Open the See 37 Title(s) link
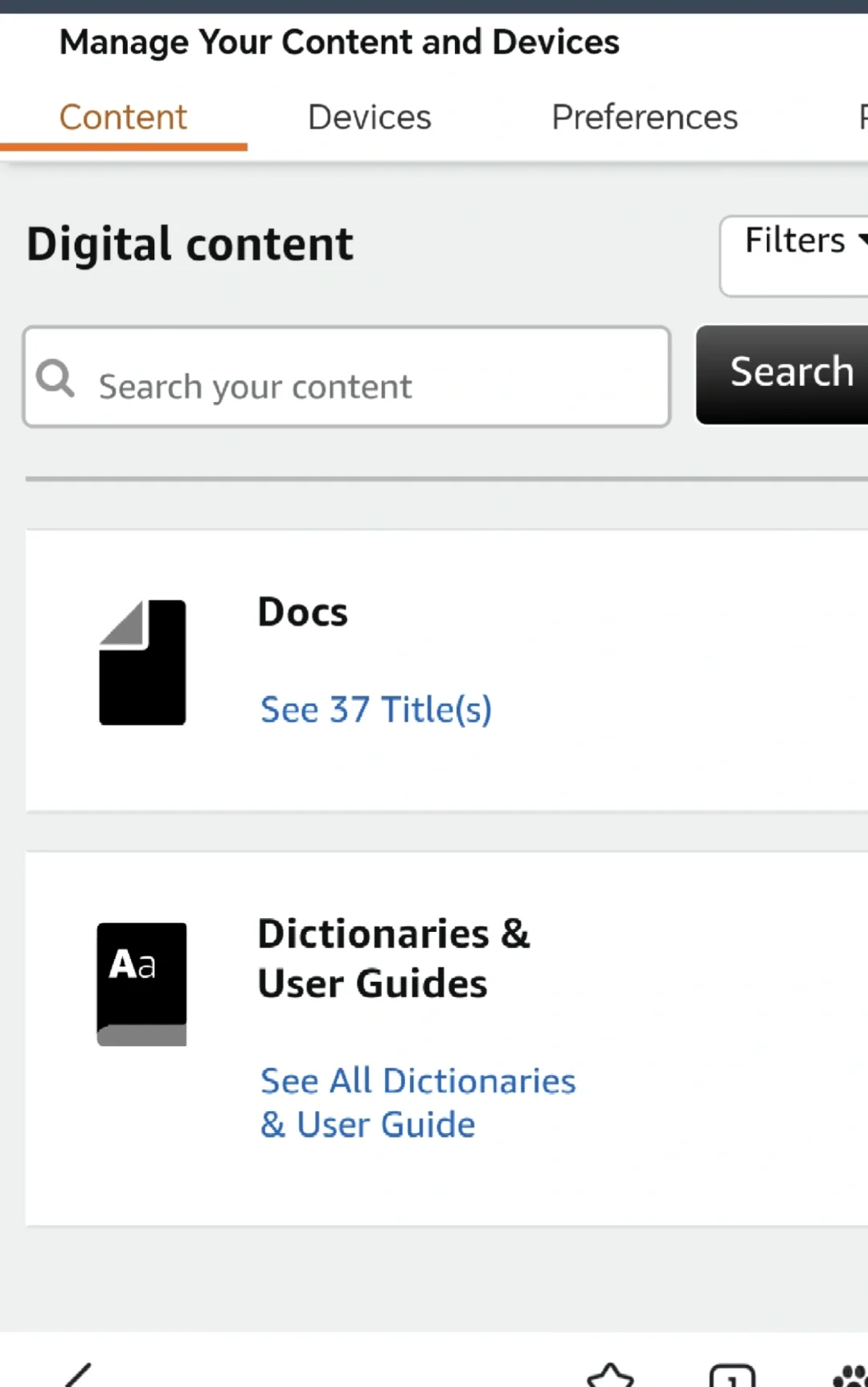Screen dimensions: 868x1387 [x=376, y=710]
